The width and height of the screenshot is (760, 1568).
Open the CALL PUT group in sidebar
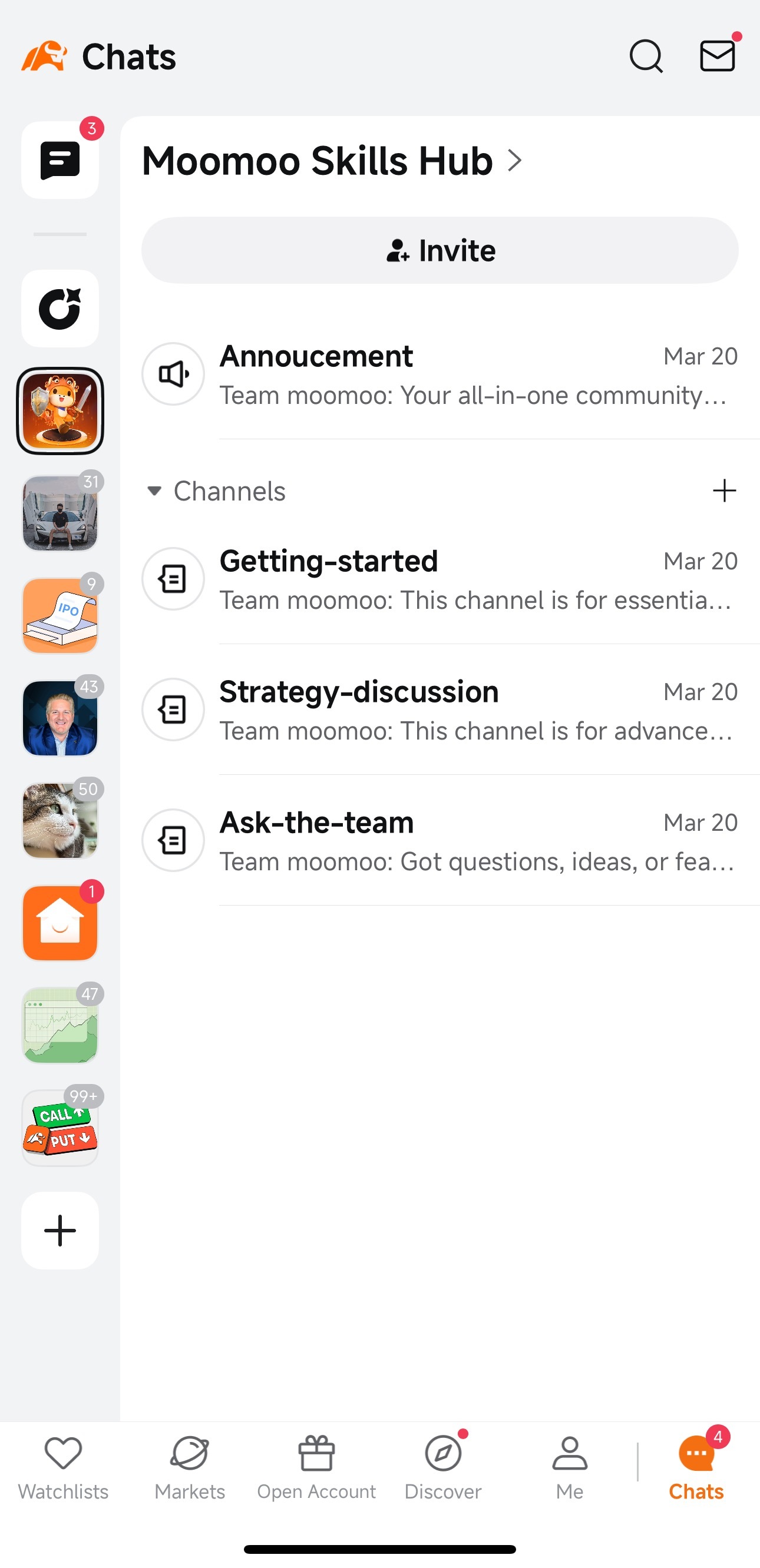[60, 1128]
